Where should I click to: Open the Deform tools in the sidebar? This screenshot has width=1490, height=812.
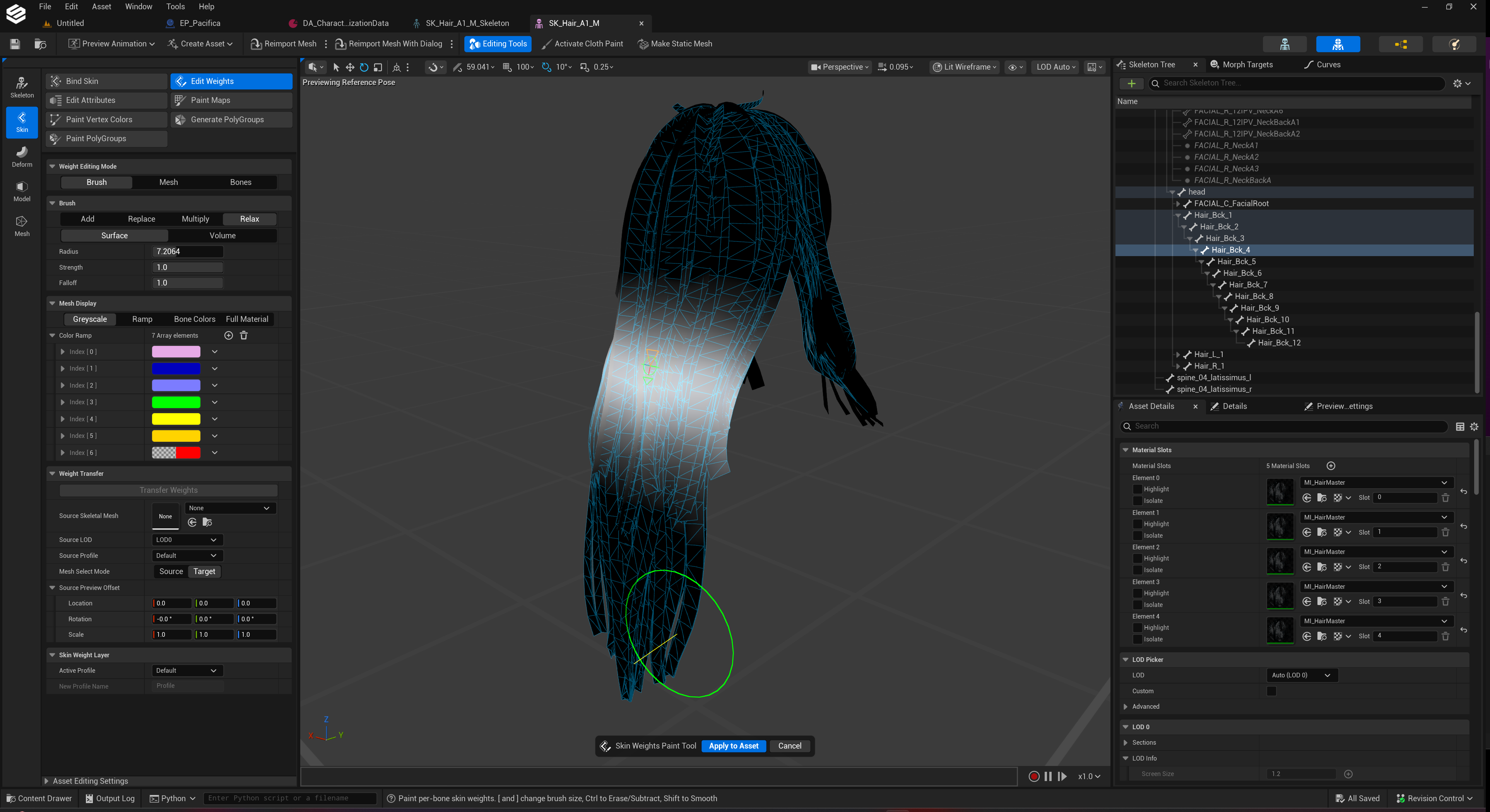(22, 157)
